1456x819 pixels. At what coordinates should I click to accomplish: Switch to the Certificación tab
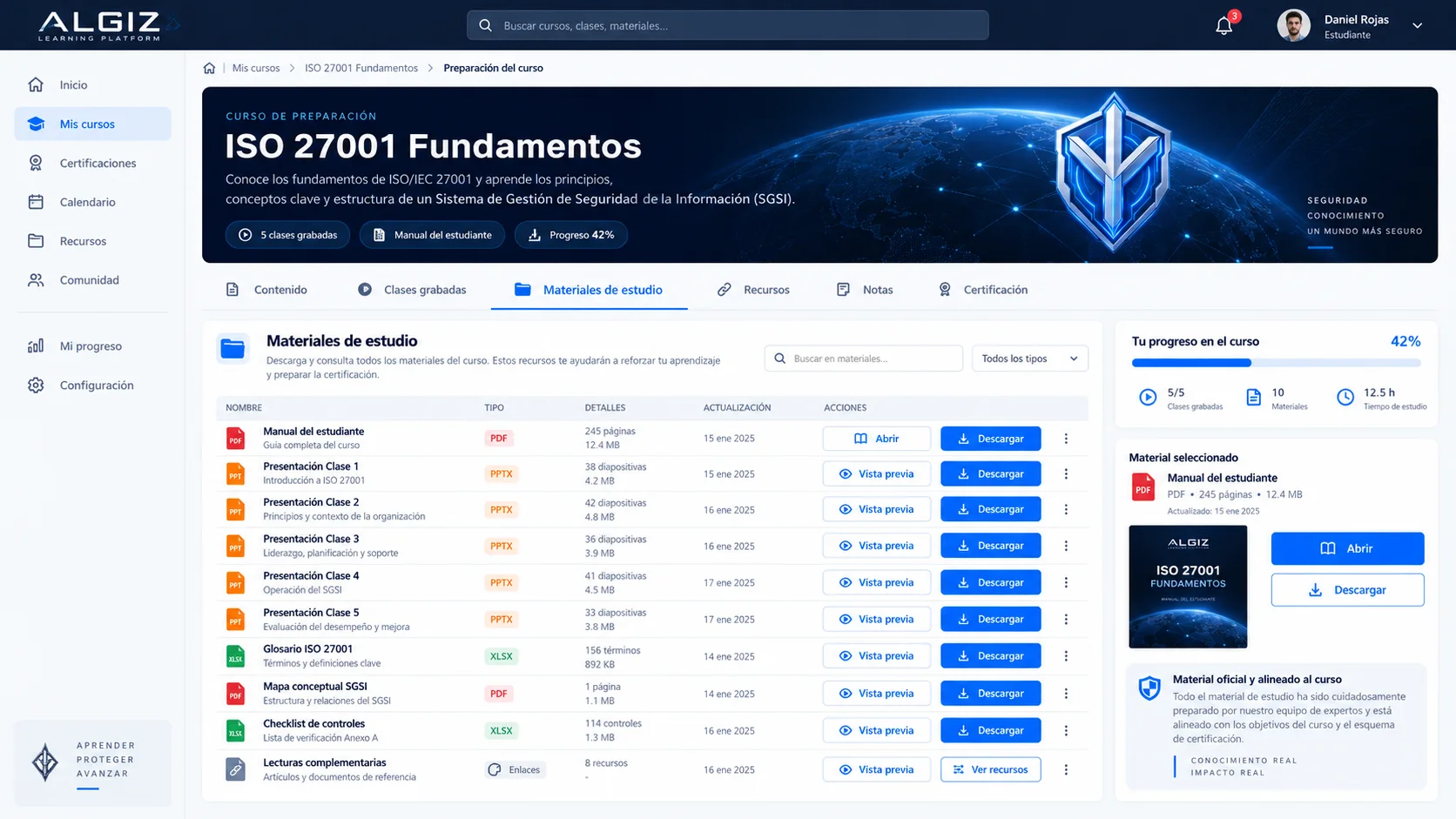983,290
